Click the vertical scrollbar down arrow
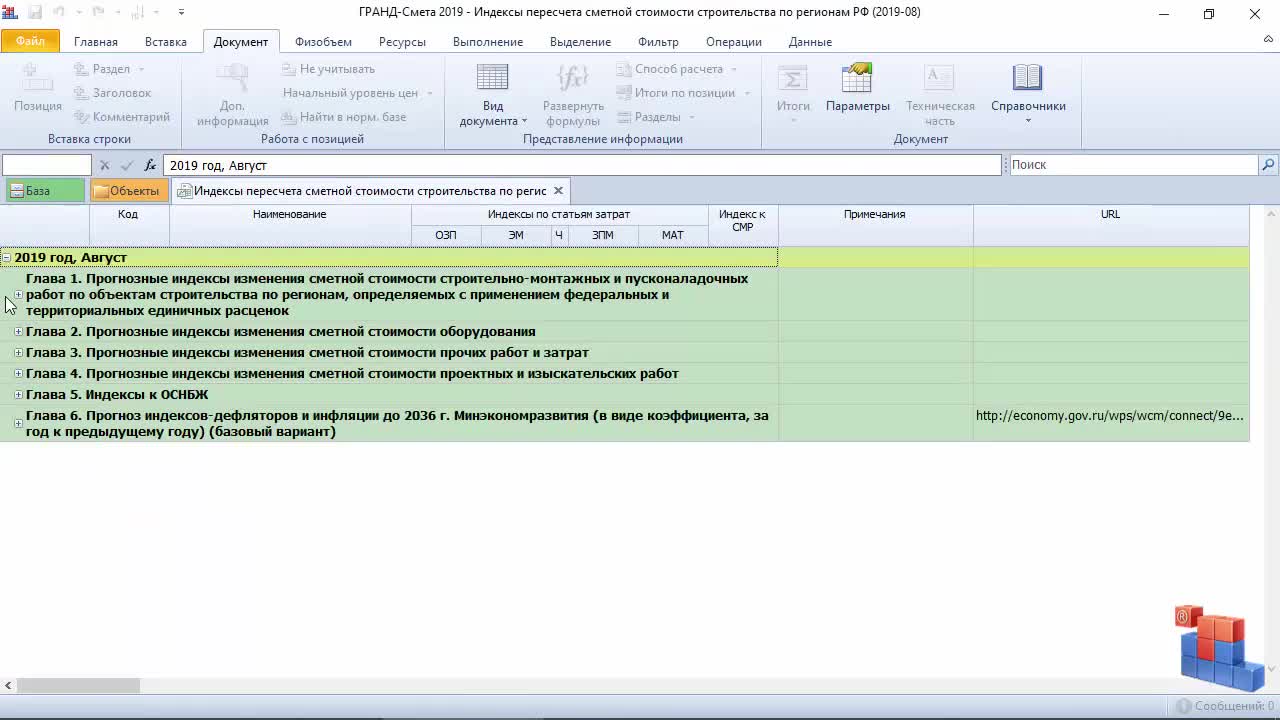The height and width of the screenshot is (720, 1280). [x=1272, y=669]
